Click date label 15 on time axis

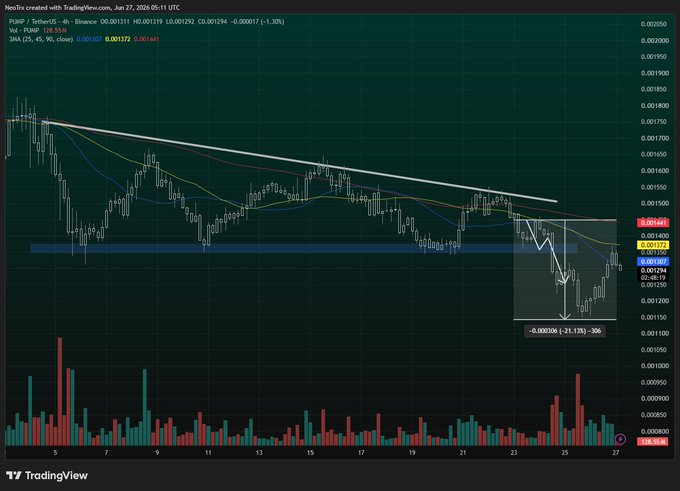click(310, 452)
